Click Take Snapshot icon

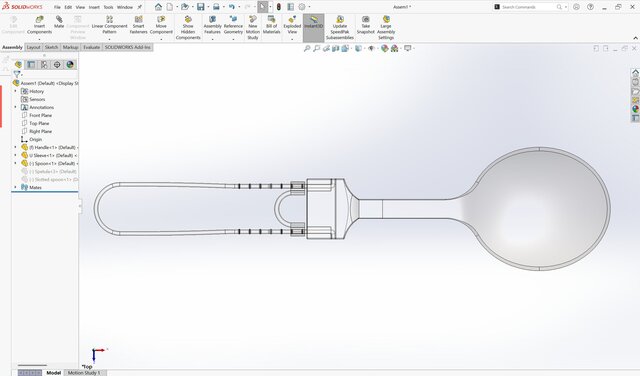(x=365, y=25)
